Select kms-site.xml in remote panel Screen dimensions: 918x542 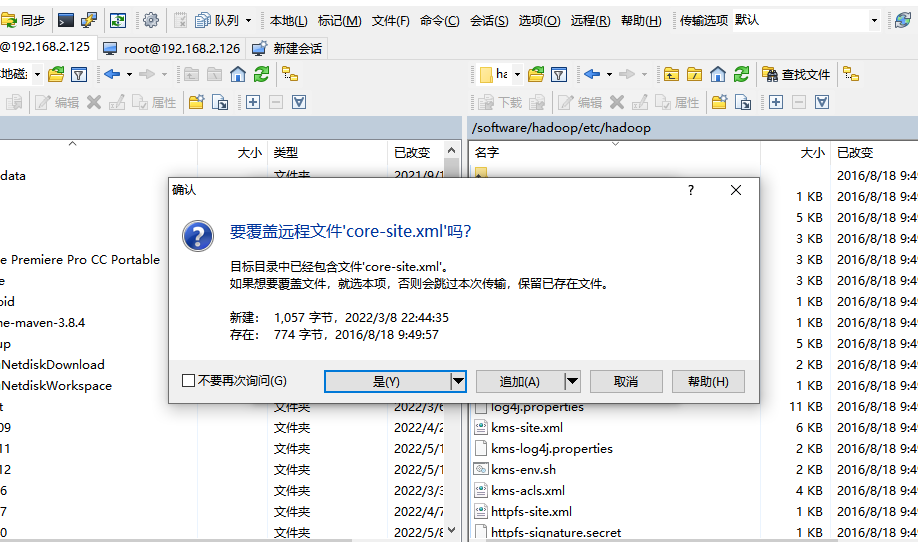(x=527, y=428)
